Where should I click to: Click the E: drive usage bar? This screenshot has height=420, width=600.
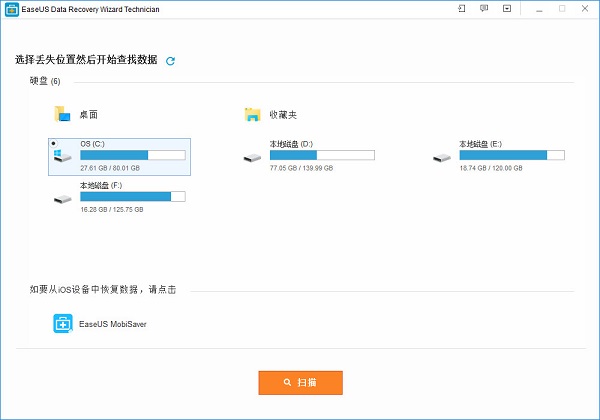click(512, 155)
